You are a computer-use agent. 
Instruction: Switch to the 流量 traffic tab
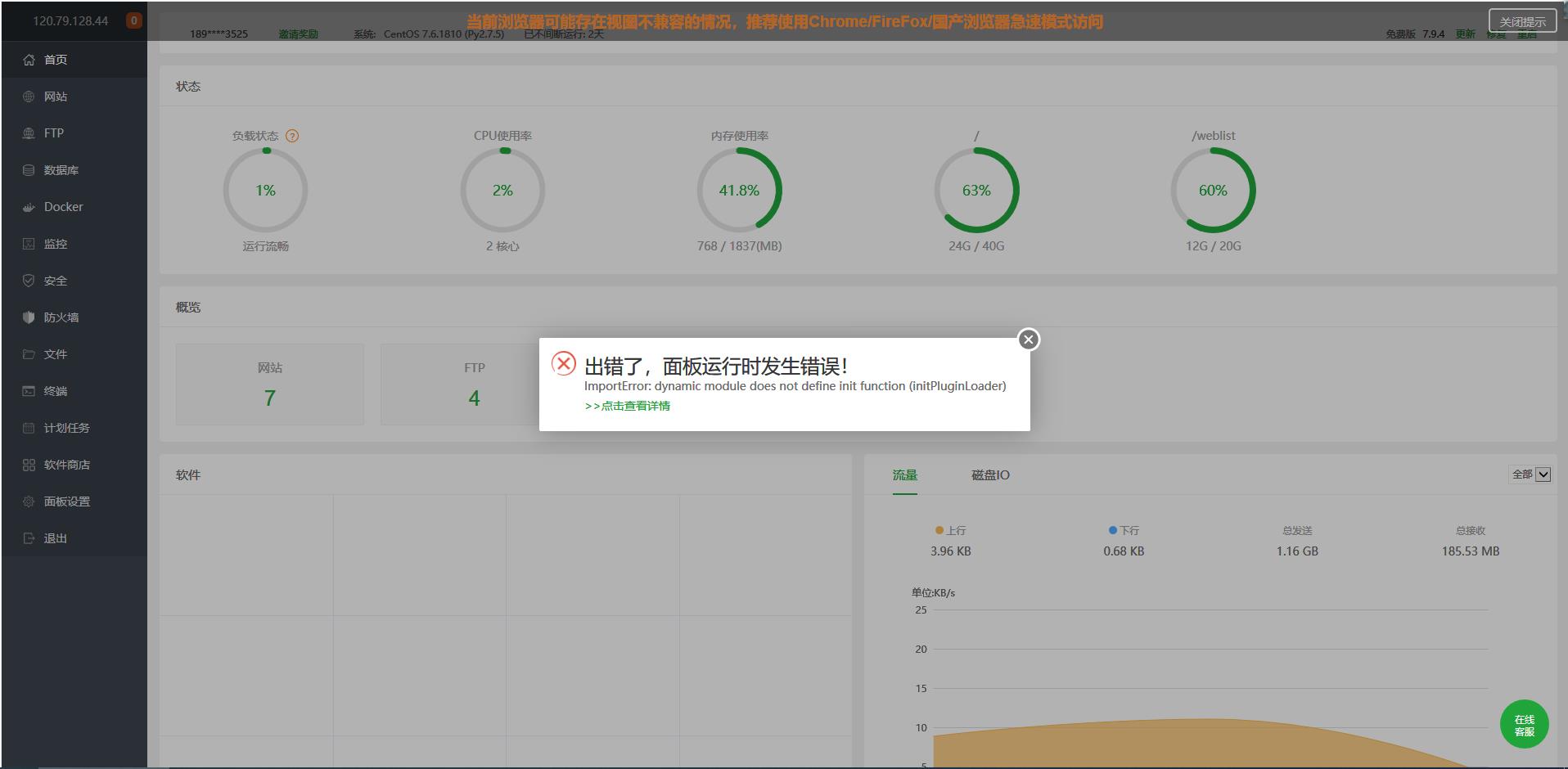[x=905, y=475]
